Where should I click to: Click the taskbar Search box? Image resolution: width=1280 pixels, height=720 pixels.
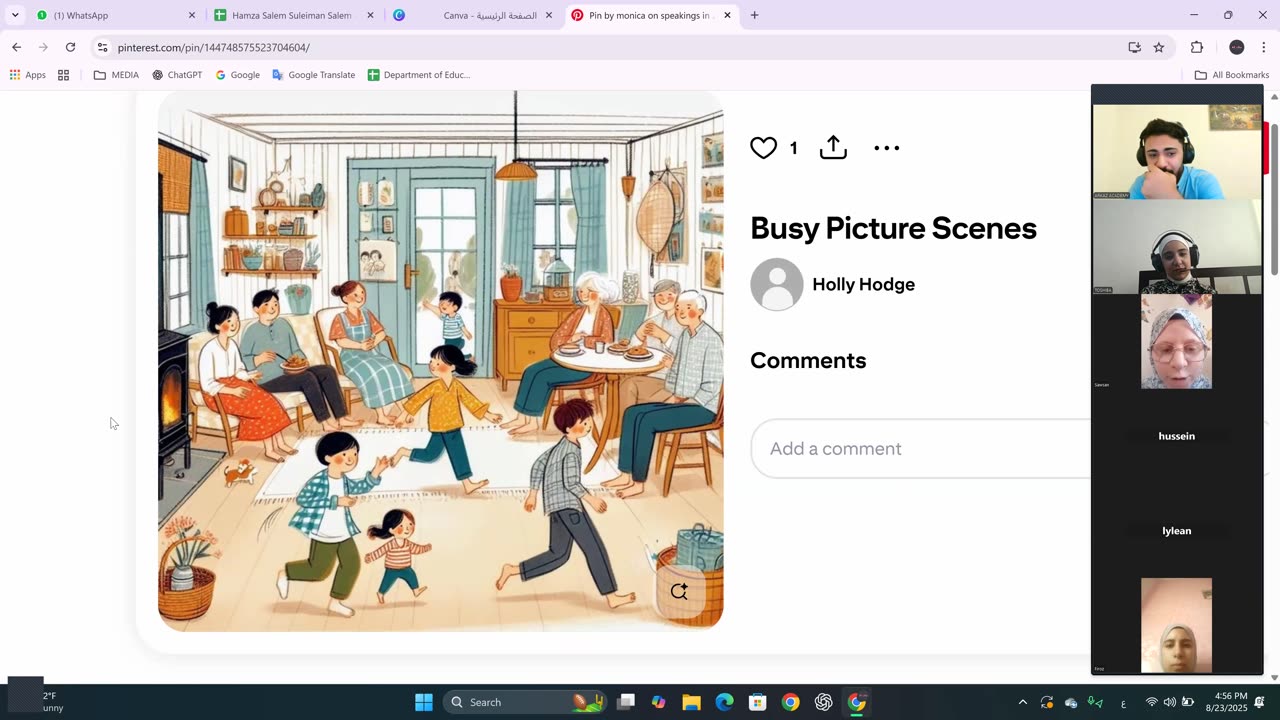click(x=525, y=702)
